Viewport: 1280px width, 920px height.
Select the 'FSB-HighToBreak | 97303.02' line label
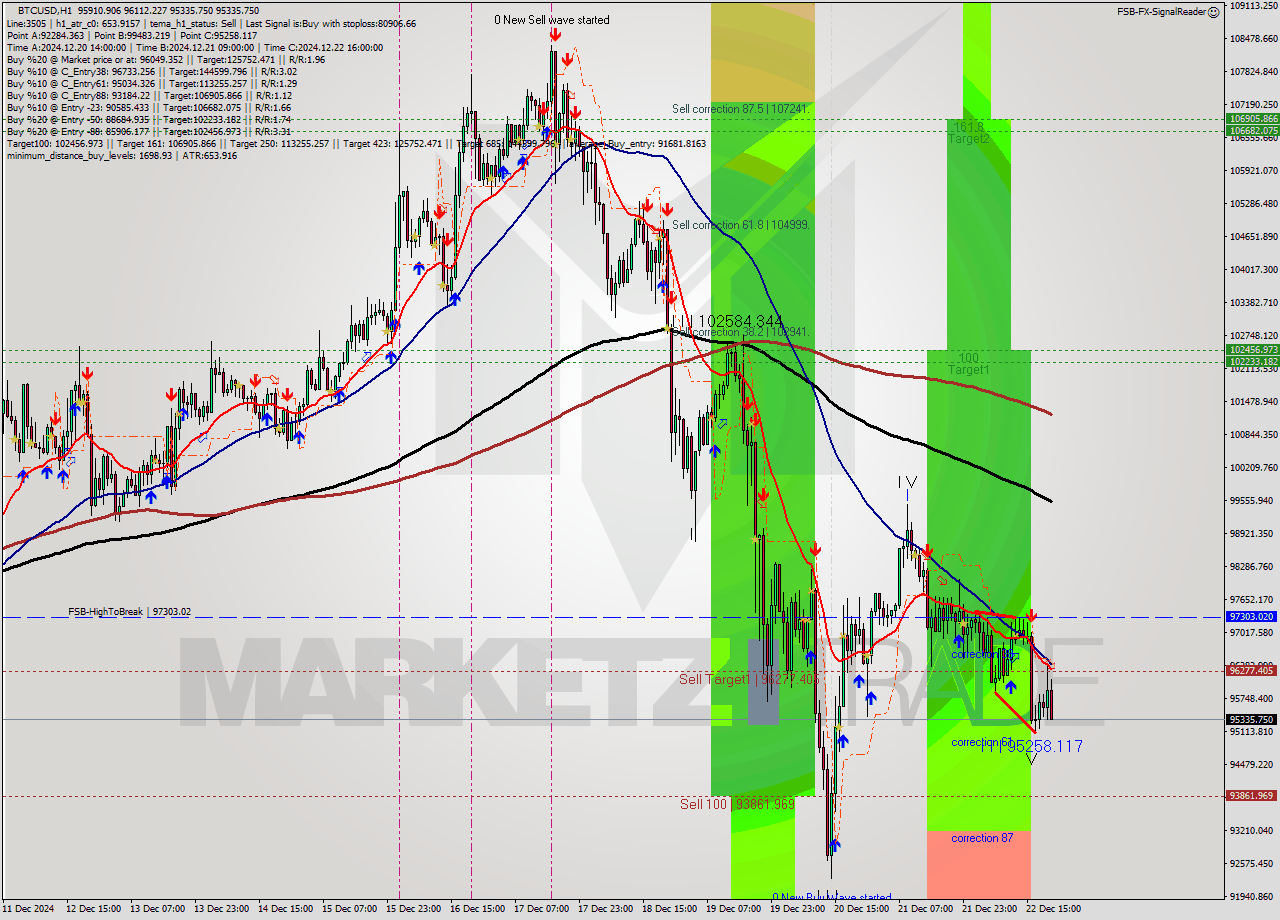[x=129, y=611]
